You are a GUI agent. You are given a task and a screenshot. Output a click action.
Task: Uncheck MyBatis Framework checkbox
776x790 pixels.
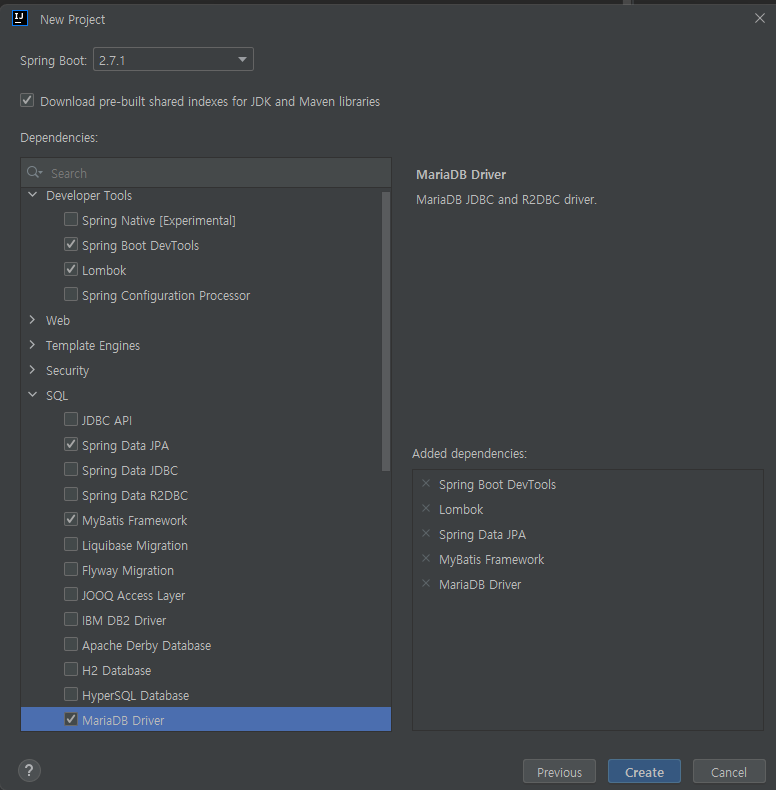[71, 519]
